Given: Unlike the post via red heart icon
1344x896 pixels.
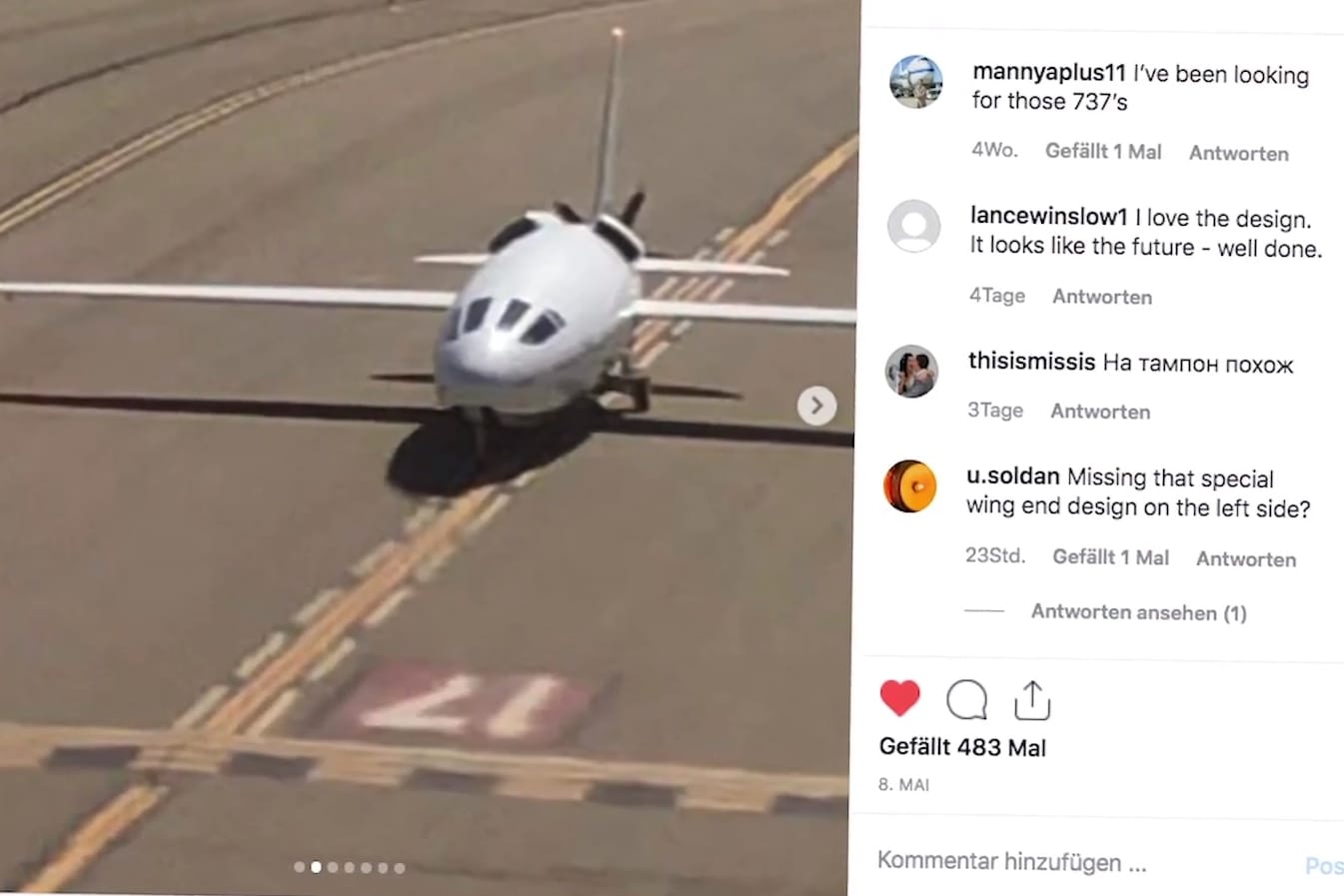Looking at the screenshot, I should click(899, 698).
